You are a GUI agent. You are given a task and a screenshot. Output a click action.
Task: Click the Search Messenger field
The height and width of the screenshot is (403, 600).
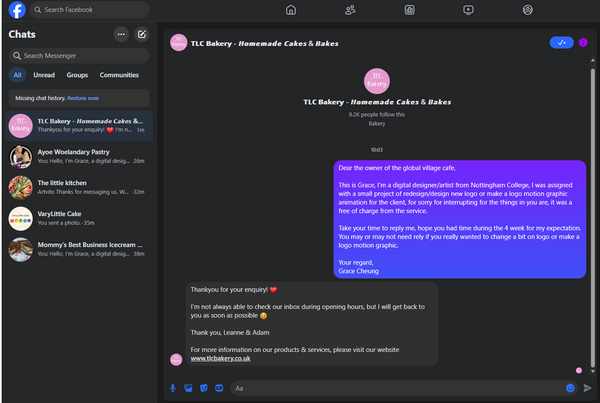79,56
